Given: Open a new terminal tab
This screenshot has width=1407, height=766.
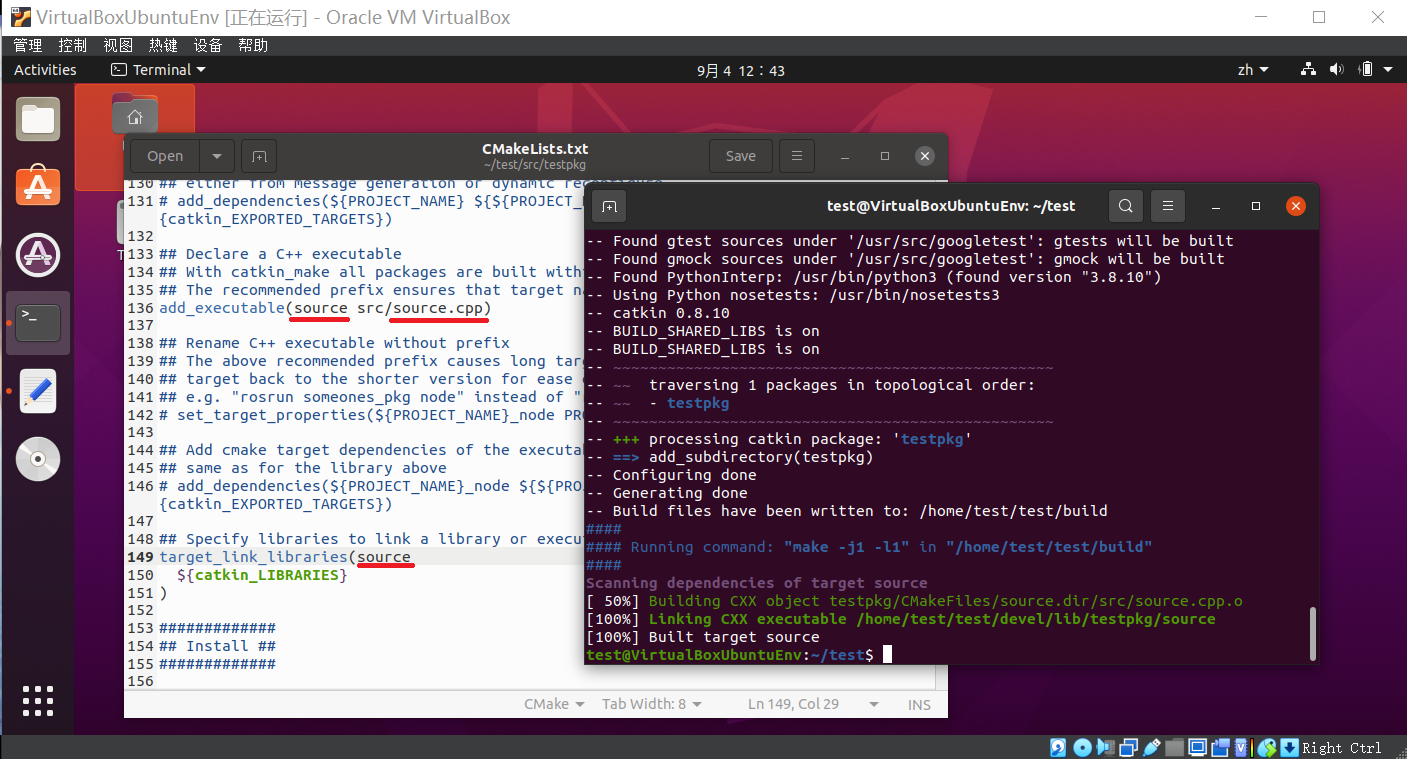Looking at the screenshot, I should pos(609,206).
